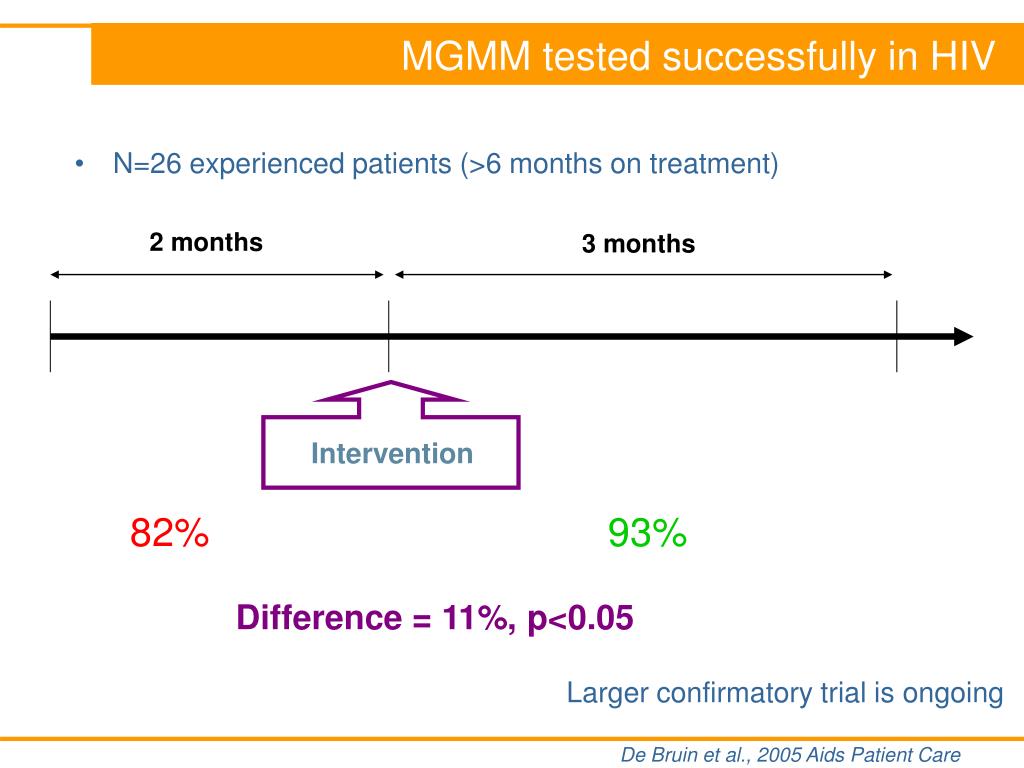Click the De Bruin et al. citation
Viewport: 1024px width, 768px height.
pyautogui.click(x=790, y=755)
